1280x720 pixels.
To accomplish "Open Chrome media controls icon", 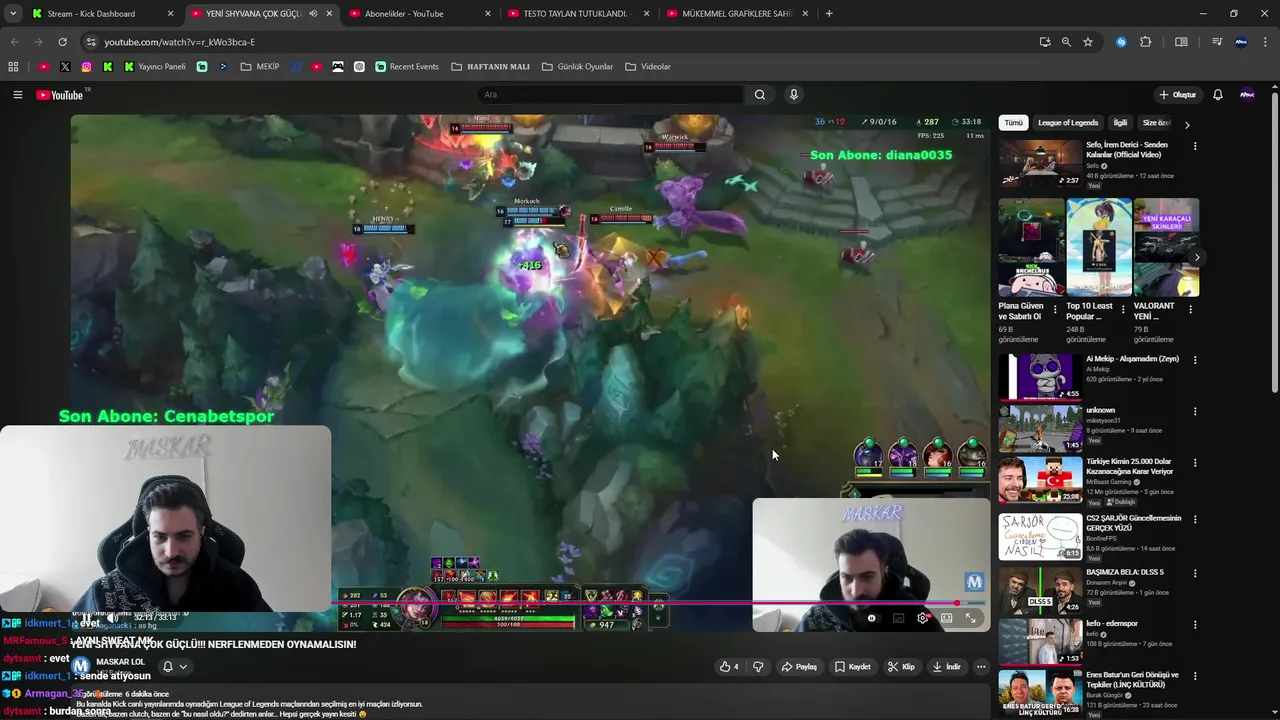I will point(1217,42).
